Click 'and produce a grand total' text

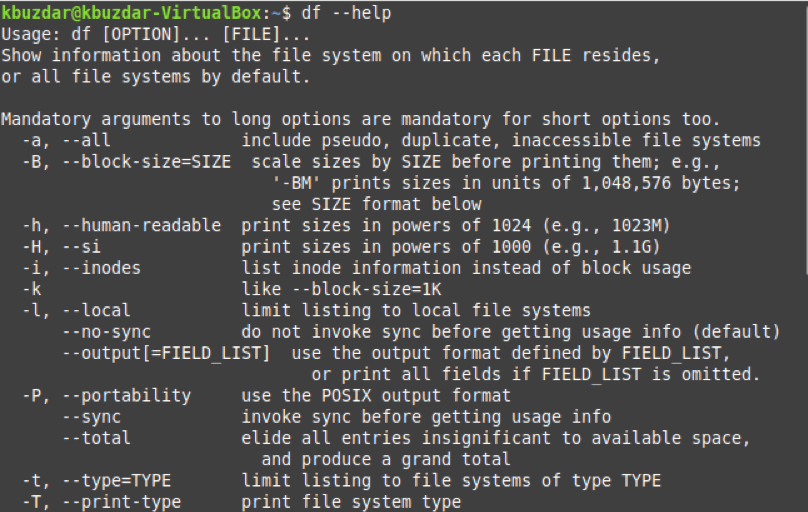[x=386, y=459]
